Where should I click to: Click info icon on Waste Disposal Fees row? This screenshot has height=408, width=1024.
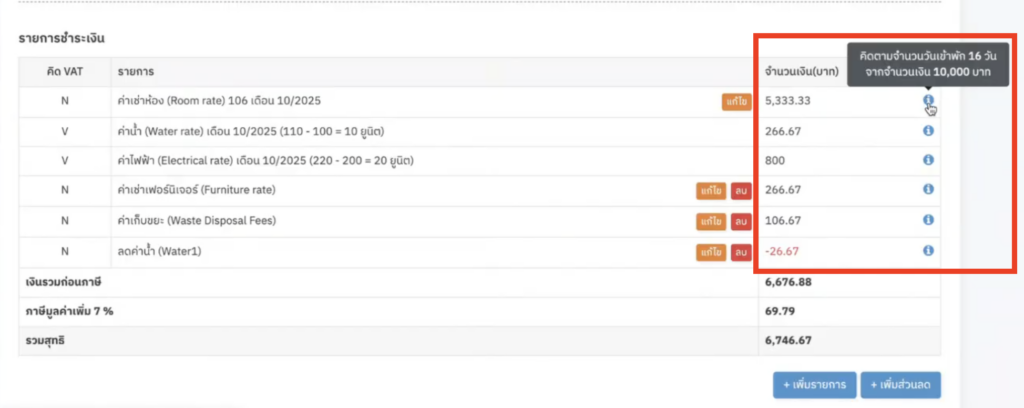click(928, 220)
